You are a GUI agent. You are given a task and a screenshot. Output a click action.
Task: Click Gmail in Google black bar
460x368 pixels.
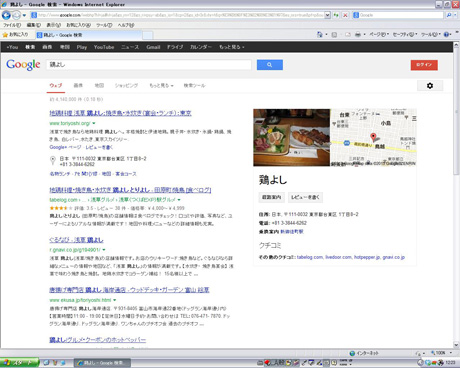click(153, 47)
